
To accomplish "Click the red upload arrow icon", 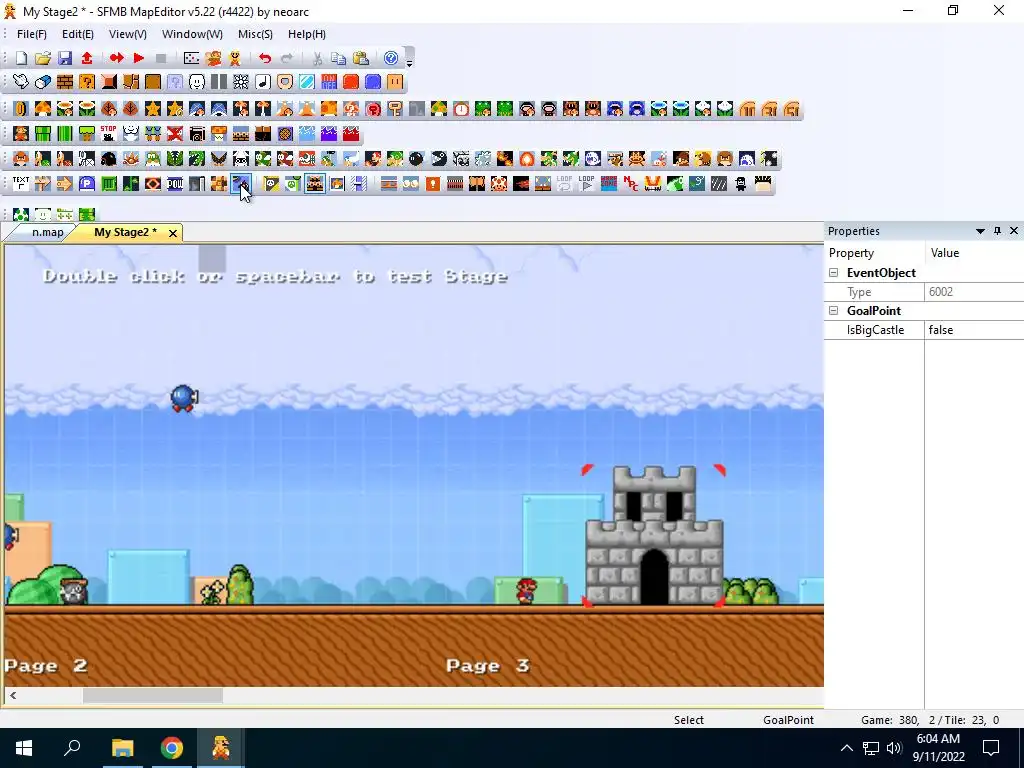I will point(87,58).
